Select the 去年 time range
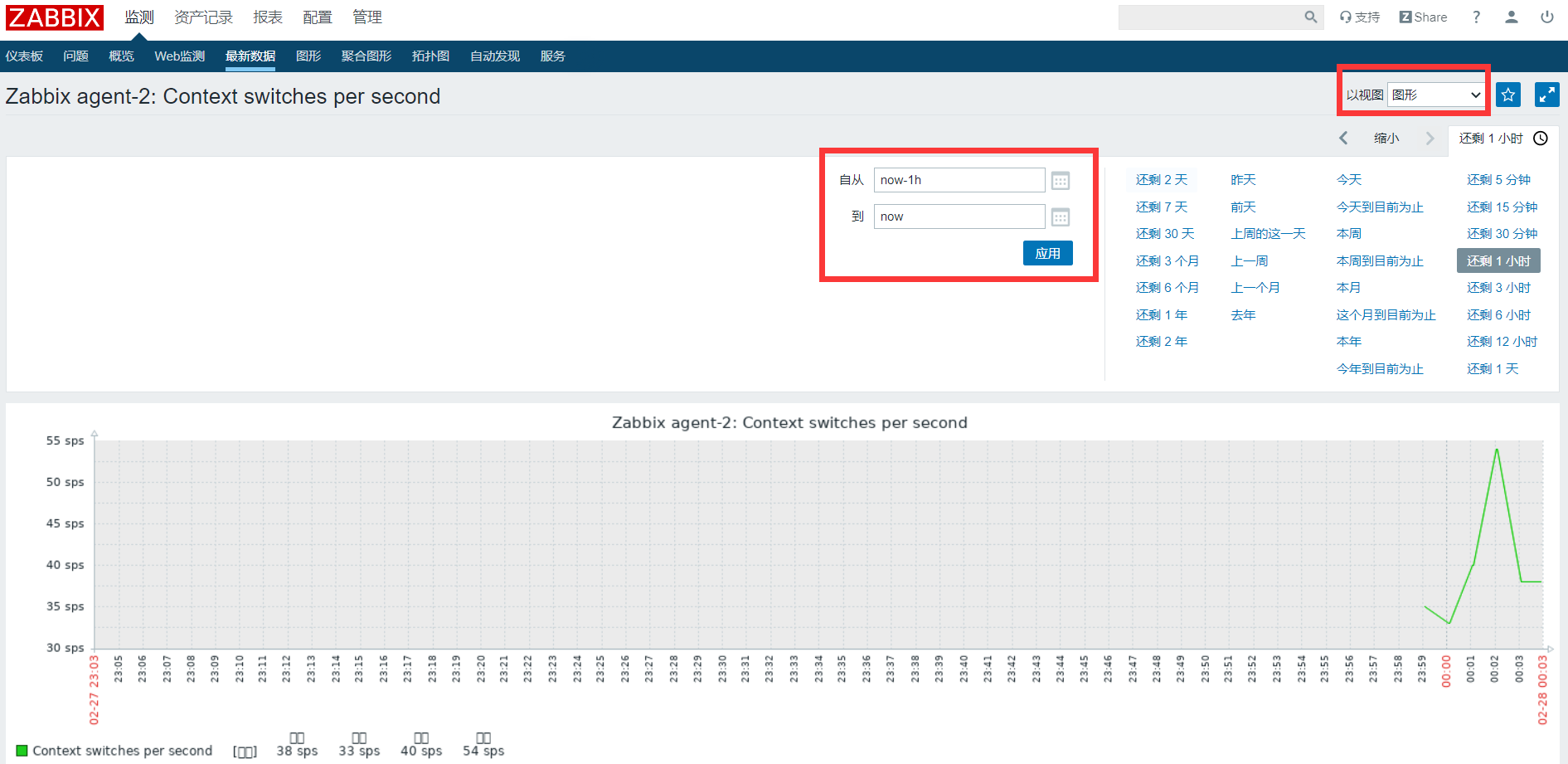 [x=1243, y=315]
